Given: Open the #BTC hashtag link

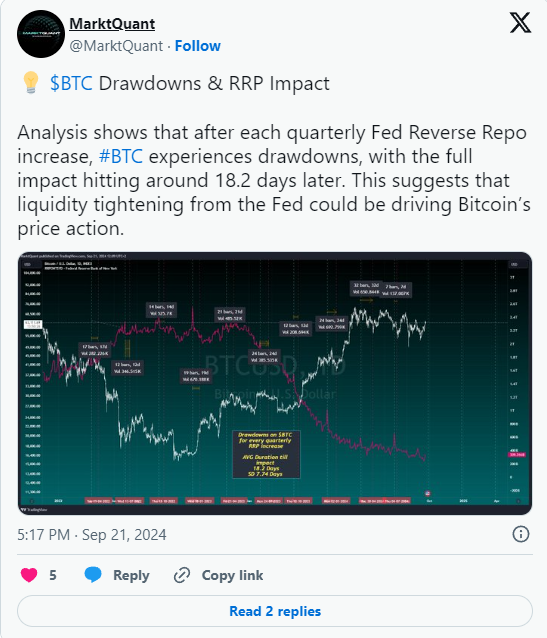Looking at the screenshot, I should [x=121, y=157].
